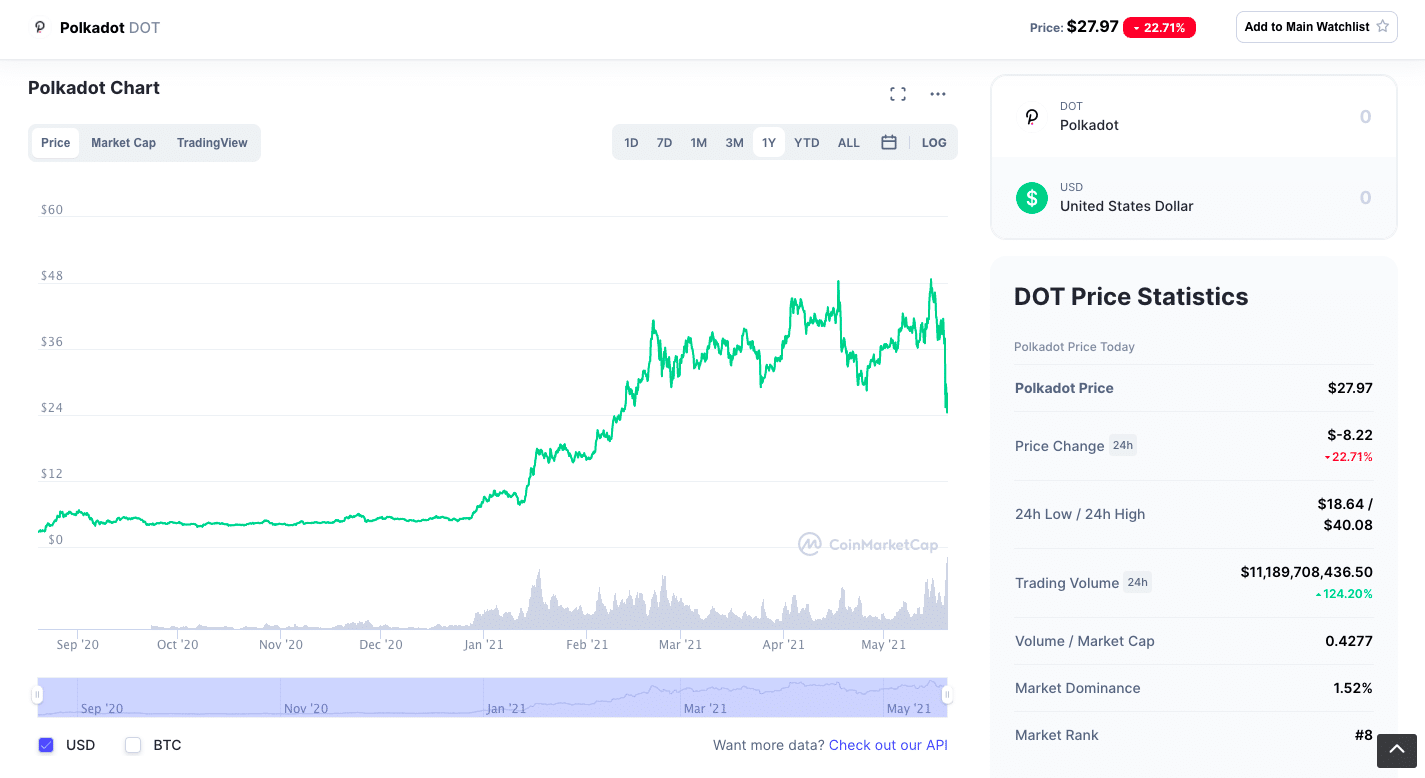Click the green 124.20% volume change
The image size is (1425, 778).
(x=1344, y=594)
